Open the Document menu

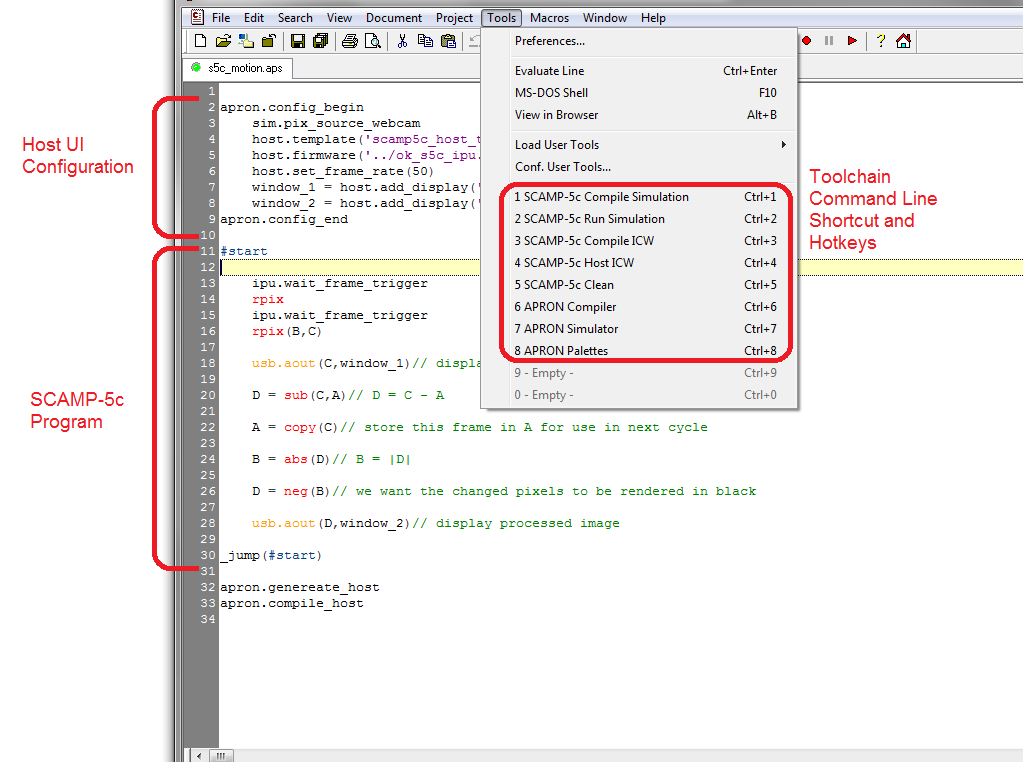click(393, 18)
